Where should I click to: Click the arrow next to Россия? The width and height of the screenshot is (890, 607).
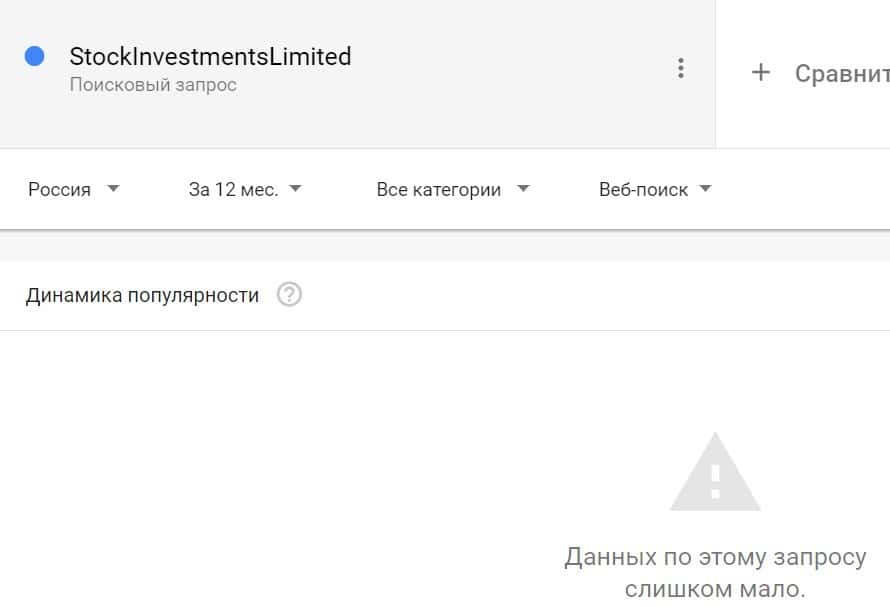click(113, 189)
